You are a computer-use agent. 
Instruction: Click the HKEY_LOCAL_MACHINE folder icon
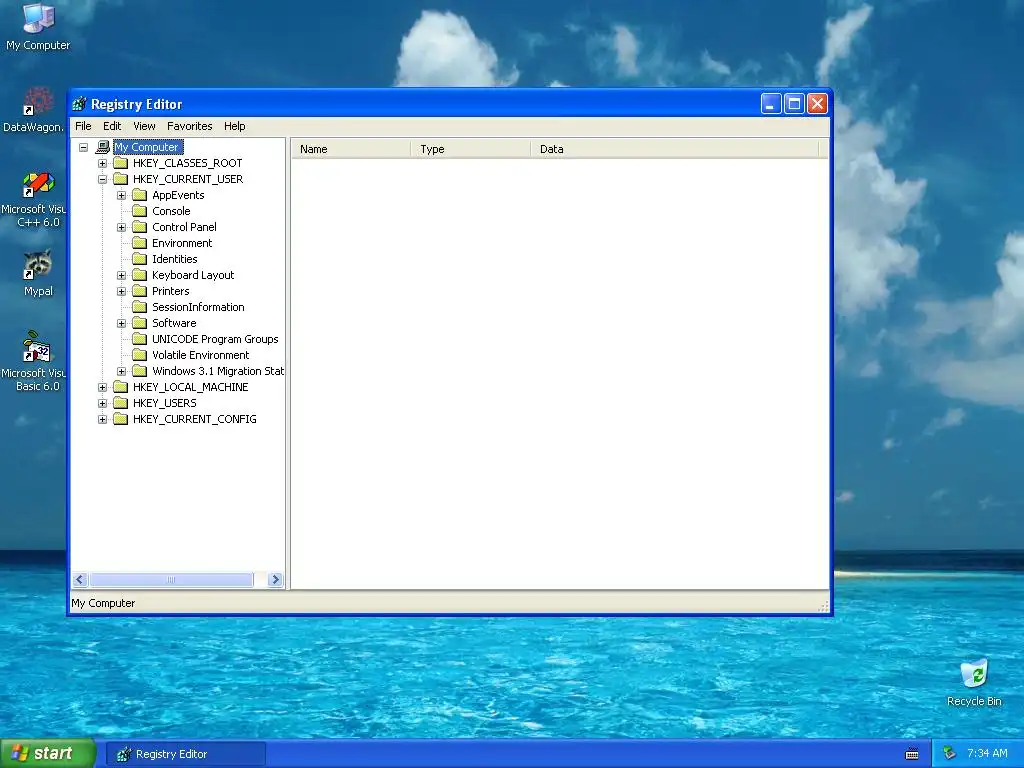121,387
